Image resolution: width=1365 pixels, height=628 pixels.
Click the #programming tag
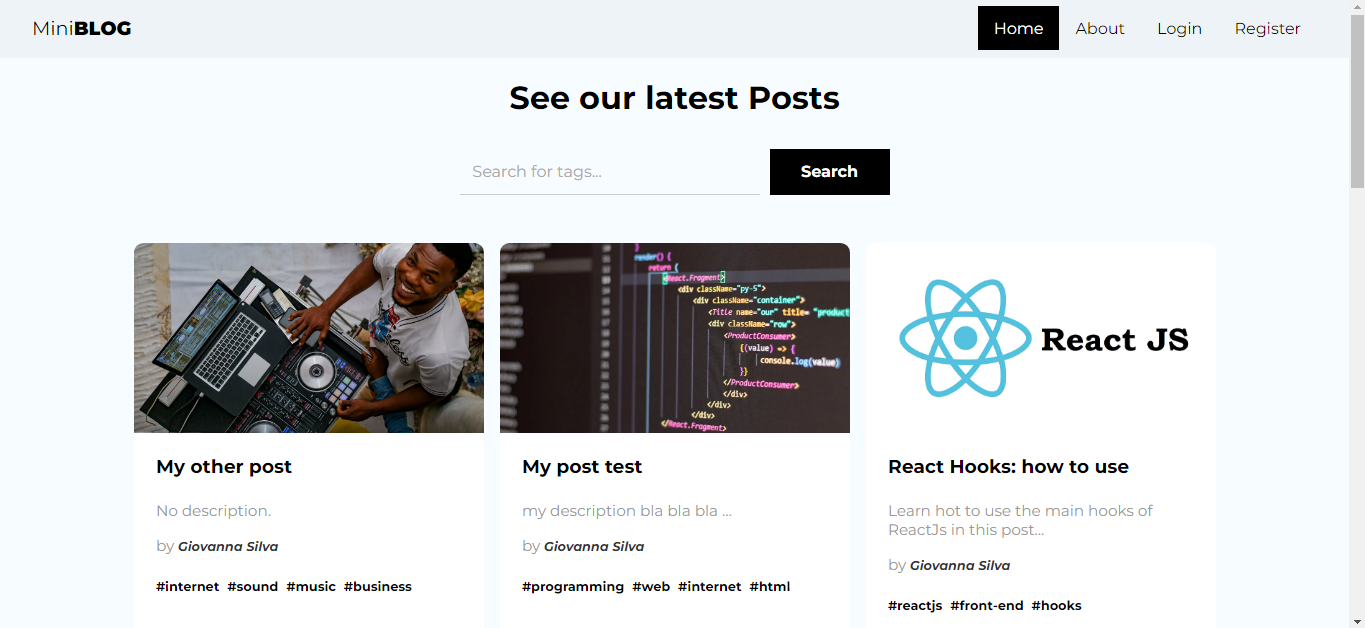[573, 587]
